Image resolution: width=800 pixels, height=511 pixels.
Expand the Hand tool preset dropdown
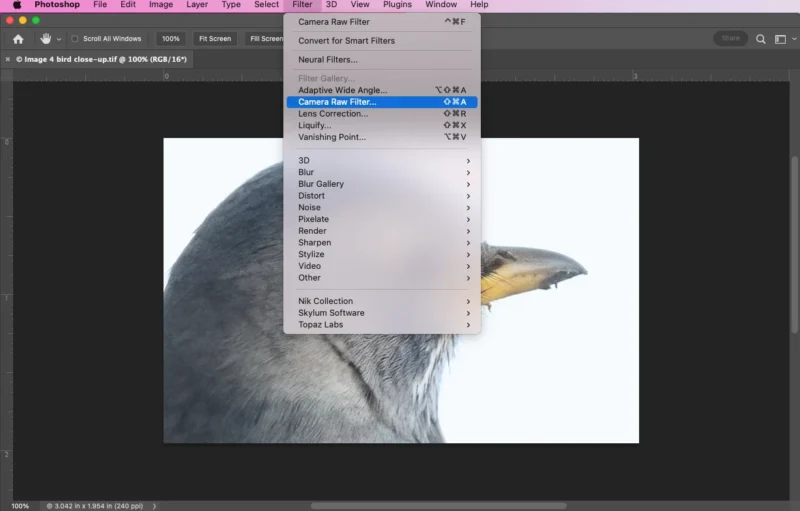[59, 39]
